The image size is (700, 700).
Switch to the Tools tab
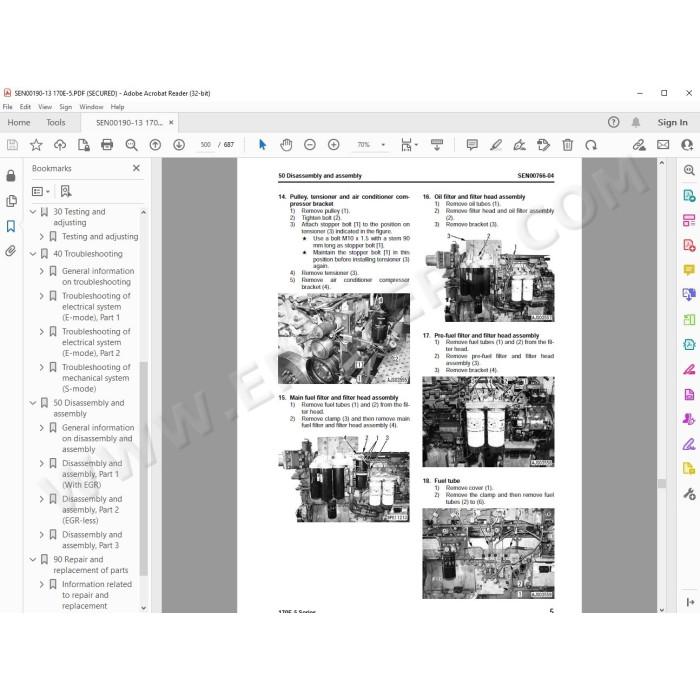pos(56,122)
